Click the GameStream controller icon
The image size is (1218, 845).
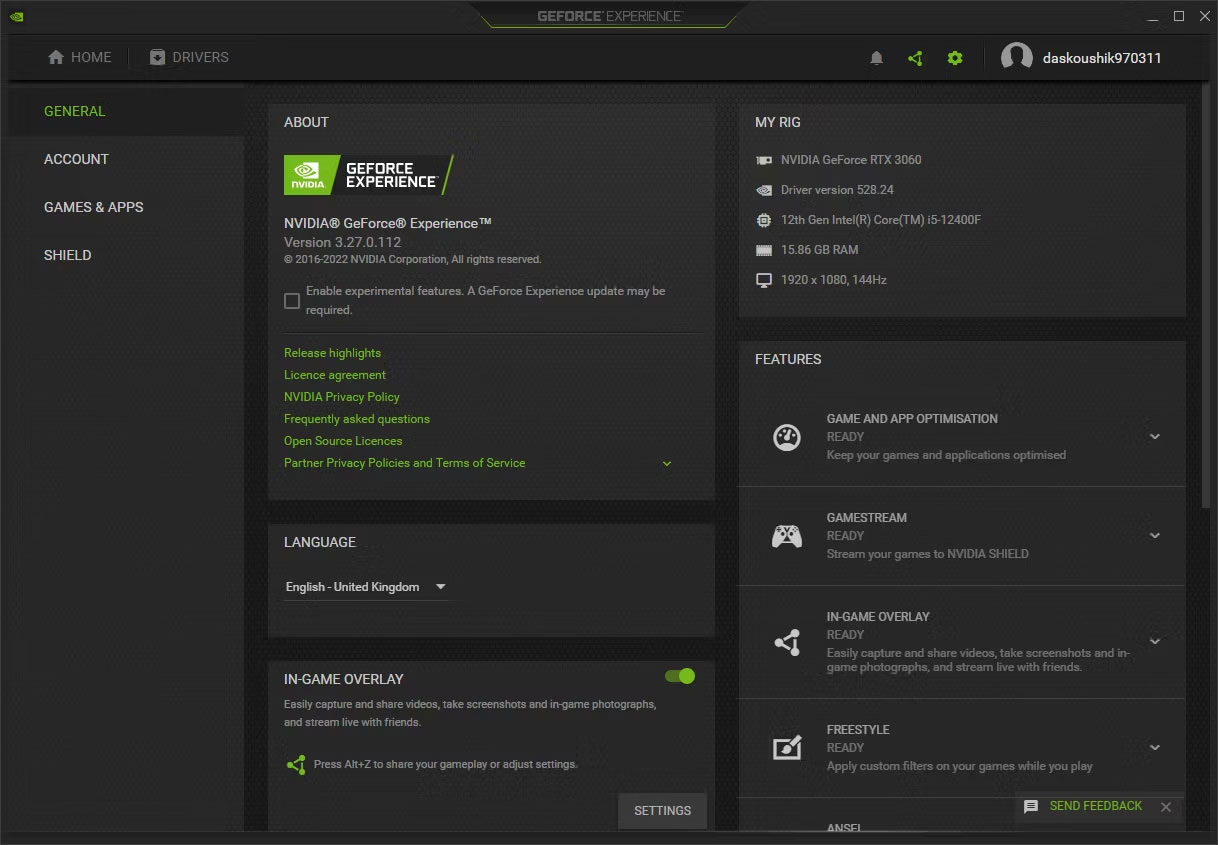coord(787,536)
